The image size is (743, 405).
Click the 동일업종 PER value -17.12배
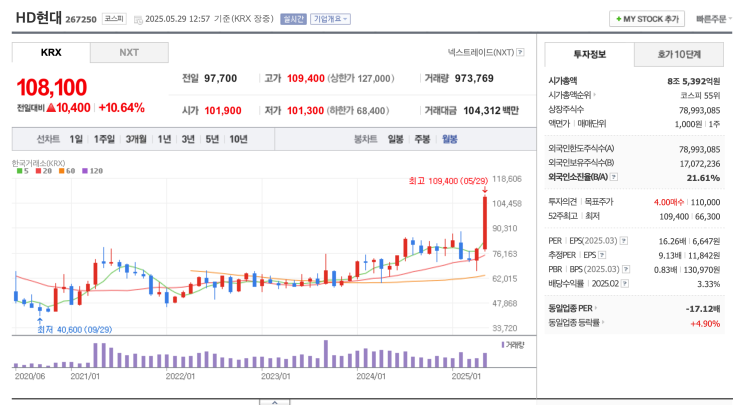pos(703,308)
